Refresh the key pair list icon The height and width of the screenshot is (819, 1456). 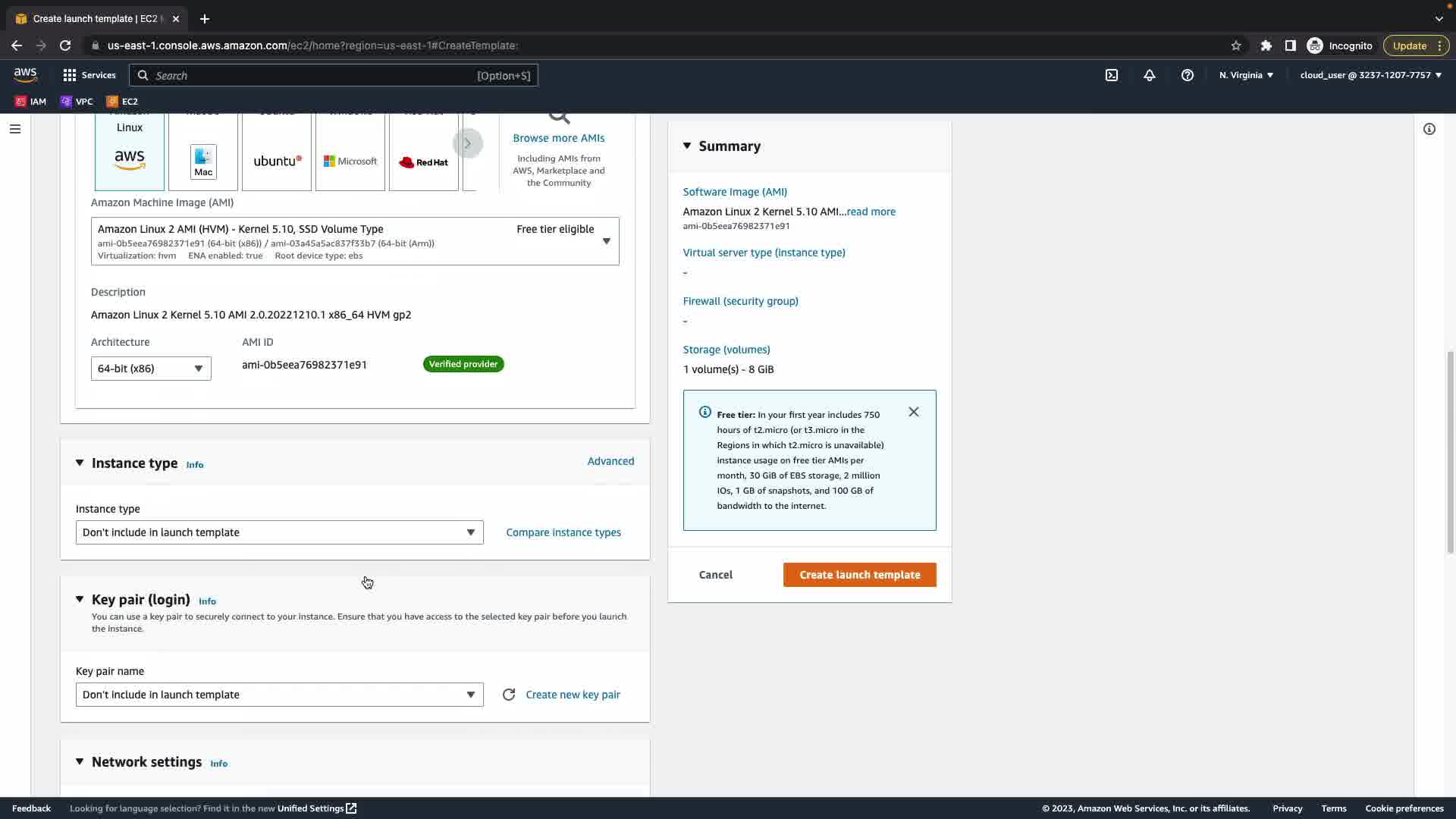(x=509, y=695)
